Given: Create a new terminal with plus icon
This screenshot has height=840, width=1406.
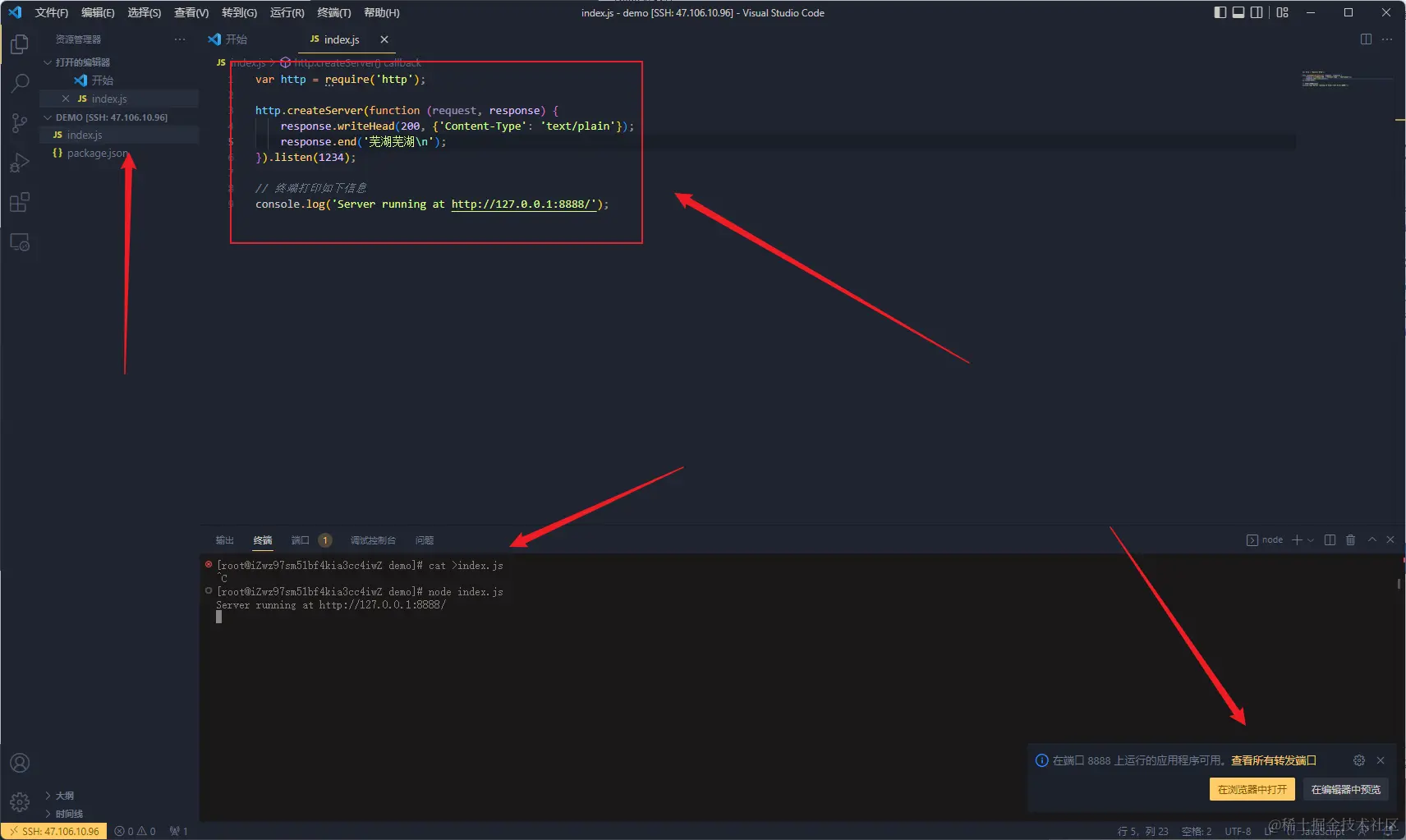Looking at the screenshot, I should click(x=1297, y=540).
